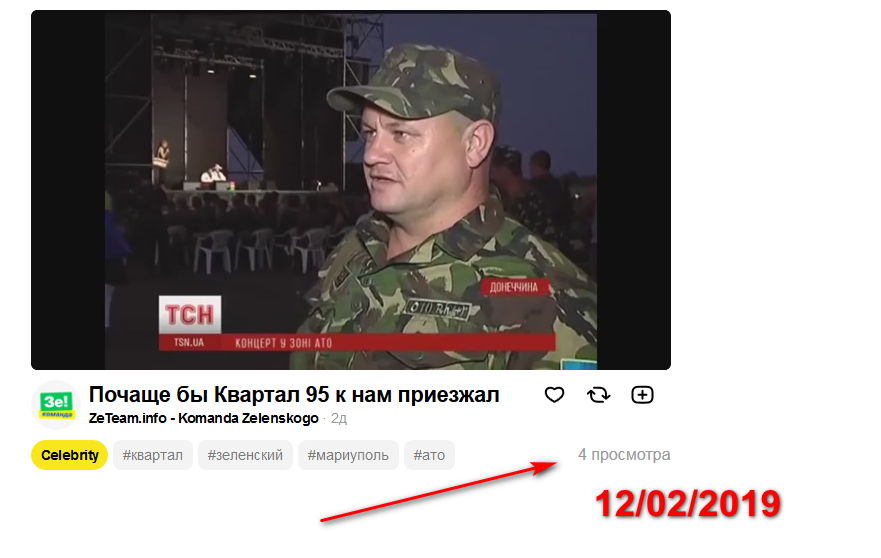Add video to collection with plus icon
The height and width of the screenshot is (558, 881).
[x=642, y=395]
